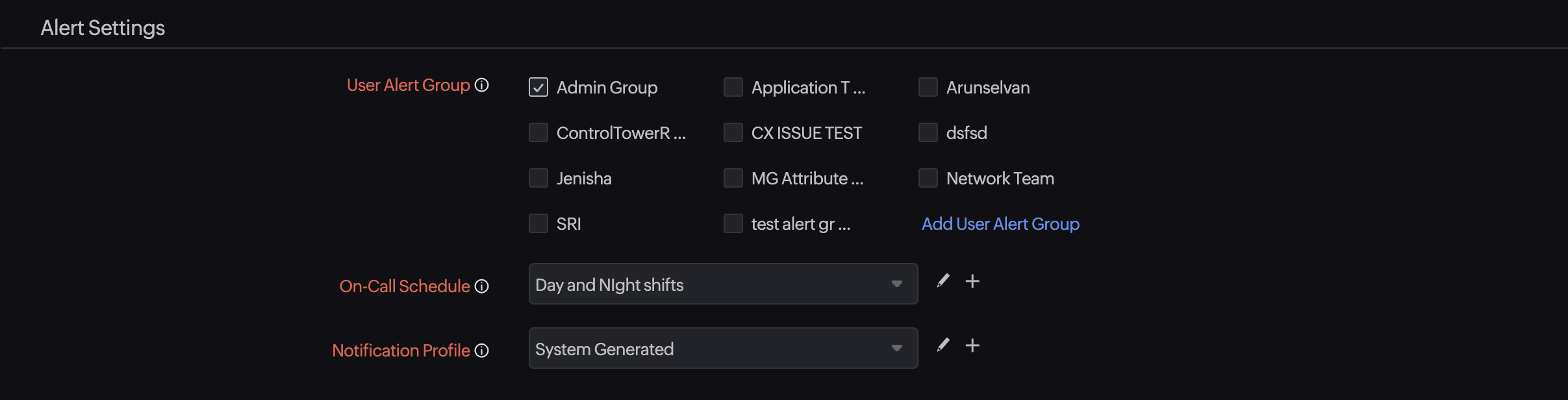
Task: Add a new Notification Profile with plus icon
Action: [972, 345]
